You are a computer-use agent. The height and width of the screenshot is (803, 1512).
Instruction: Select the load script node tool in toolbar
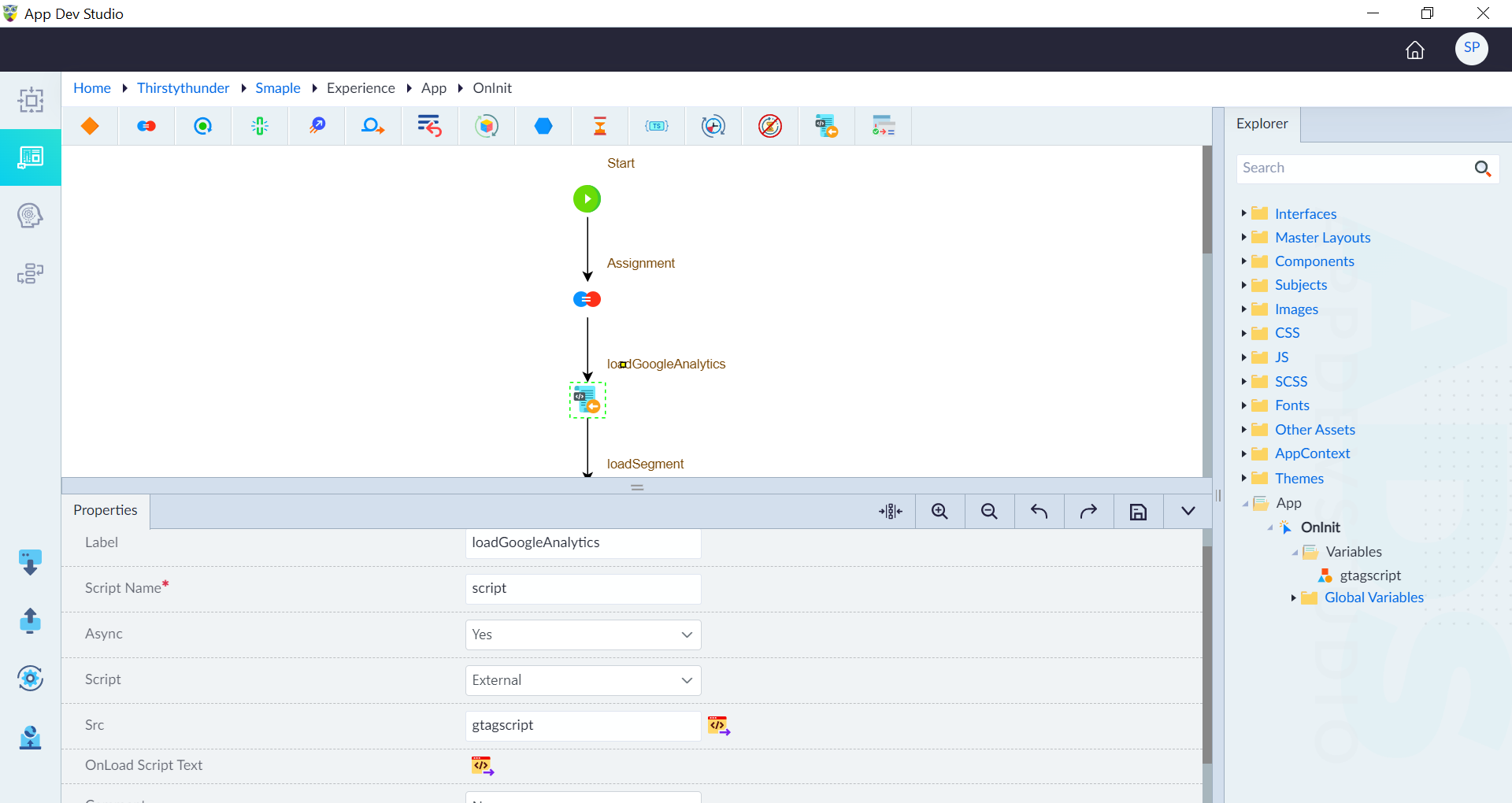point(827,126)
